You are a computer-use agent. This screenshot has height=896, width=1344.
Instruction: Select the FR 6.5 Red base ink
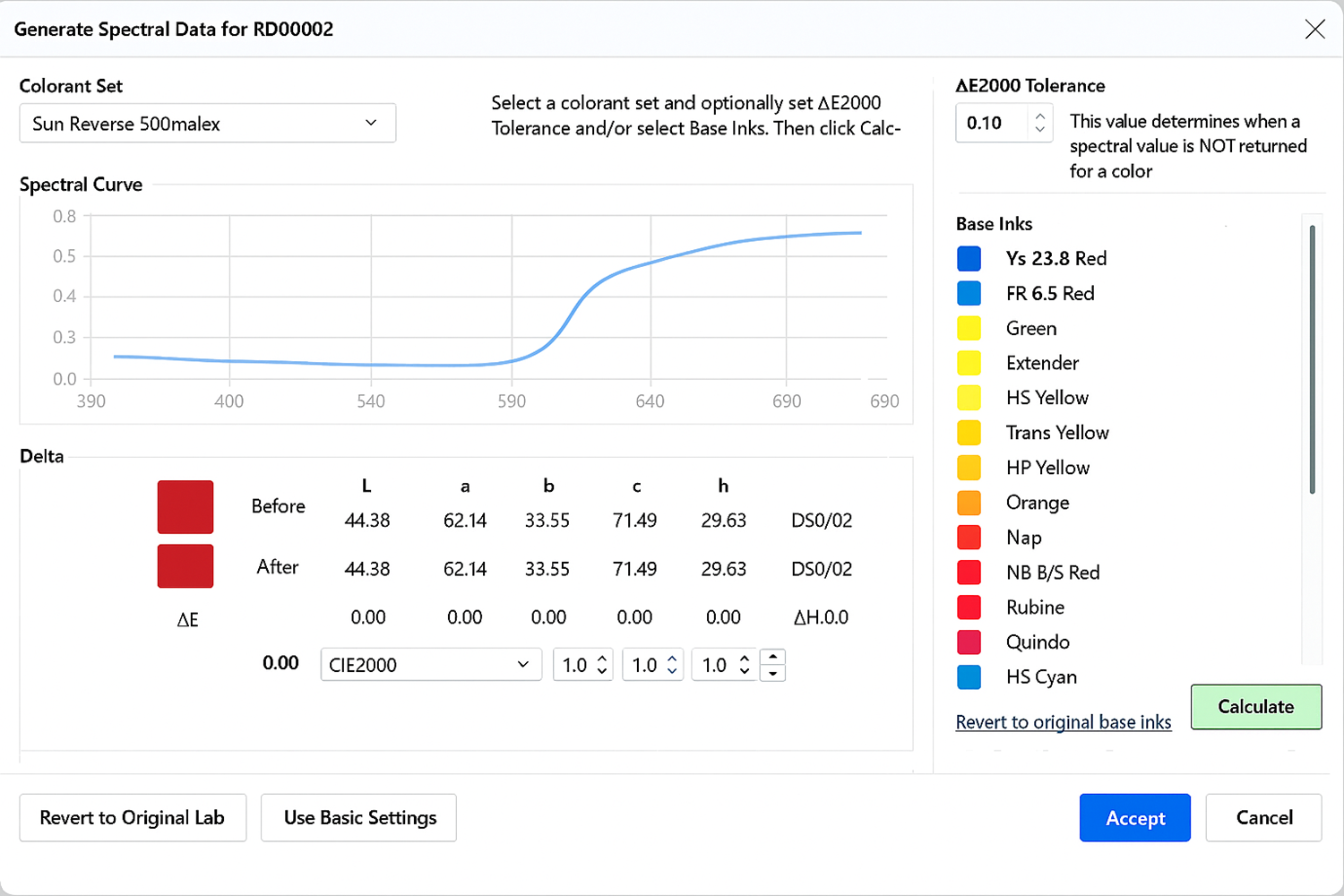1049,294
